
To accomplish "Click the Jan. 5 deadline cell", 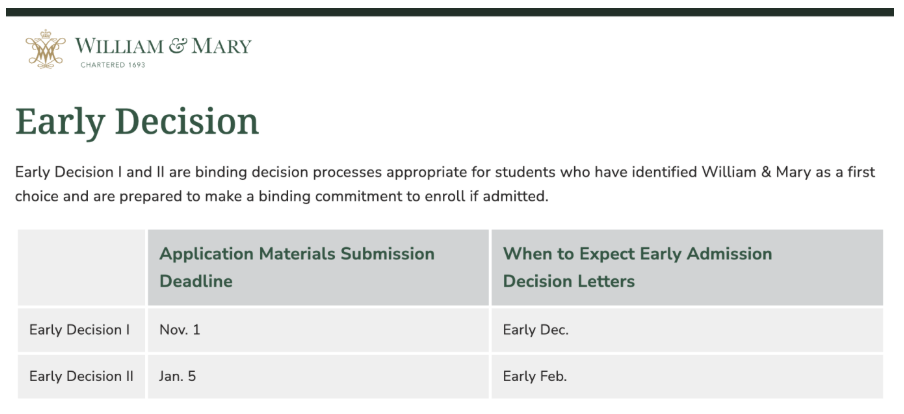I will point(318,377).
